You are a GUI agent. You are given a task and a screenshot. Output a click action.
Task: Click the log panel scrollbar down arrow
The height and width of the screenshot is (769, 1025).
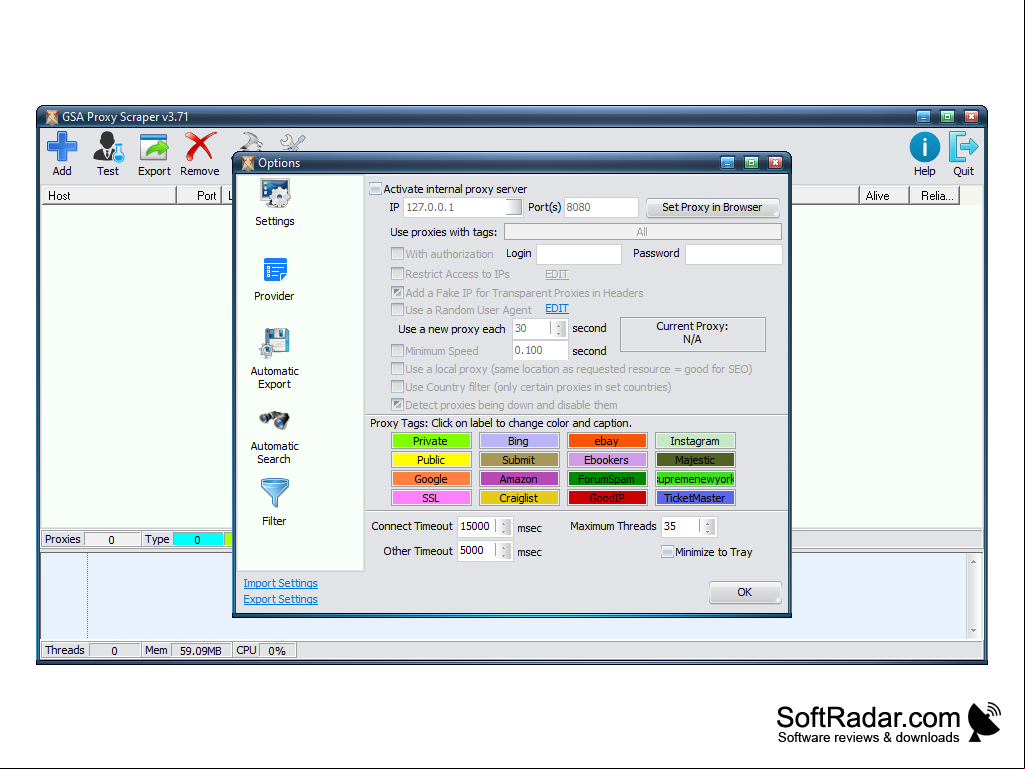[973, 631]
